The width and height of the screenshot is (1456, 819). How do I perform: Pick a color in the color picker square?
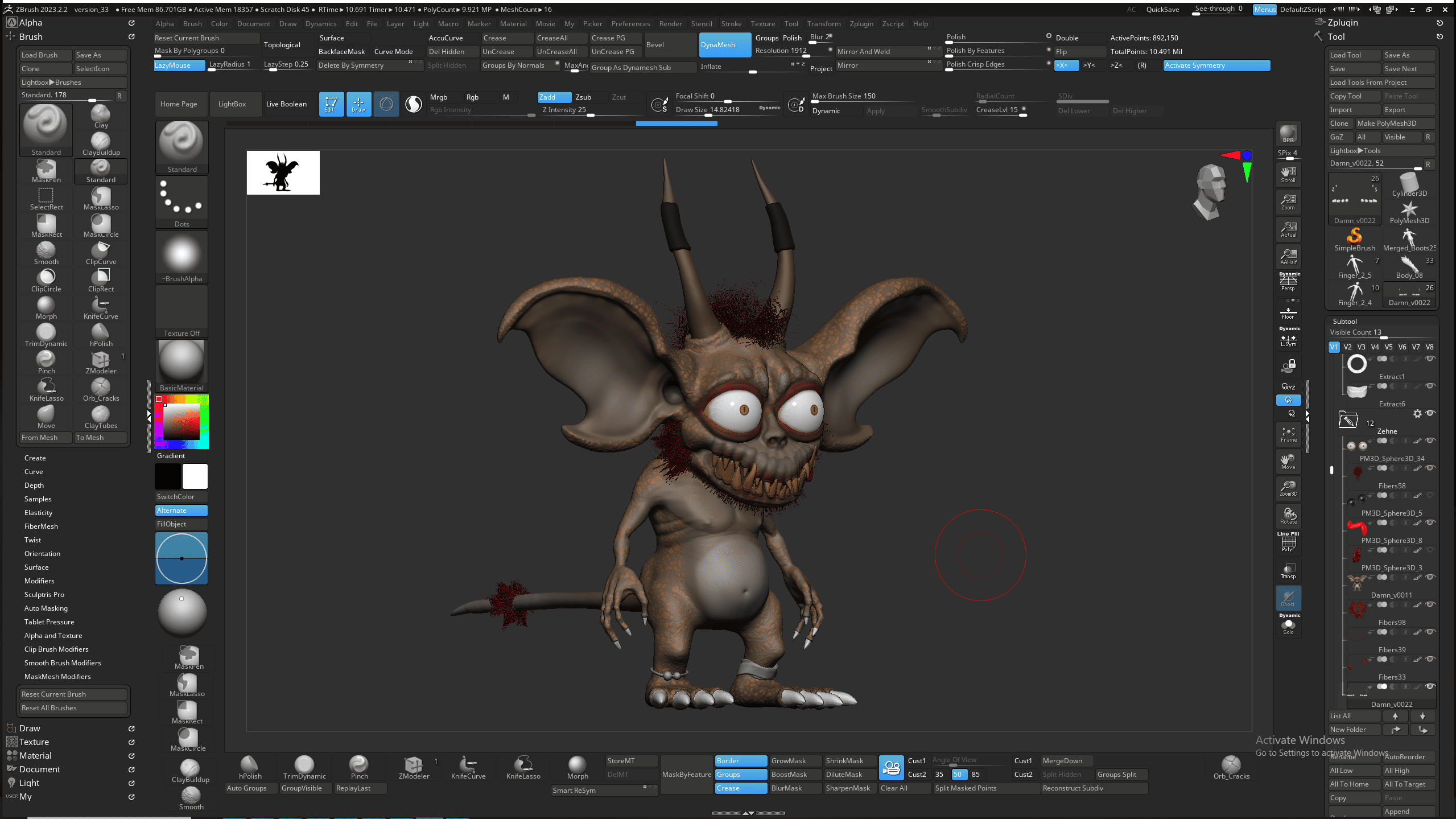pyautogui.click(x=182, y=422)
